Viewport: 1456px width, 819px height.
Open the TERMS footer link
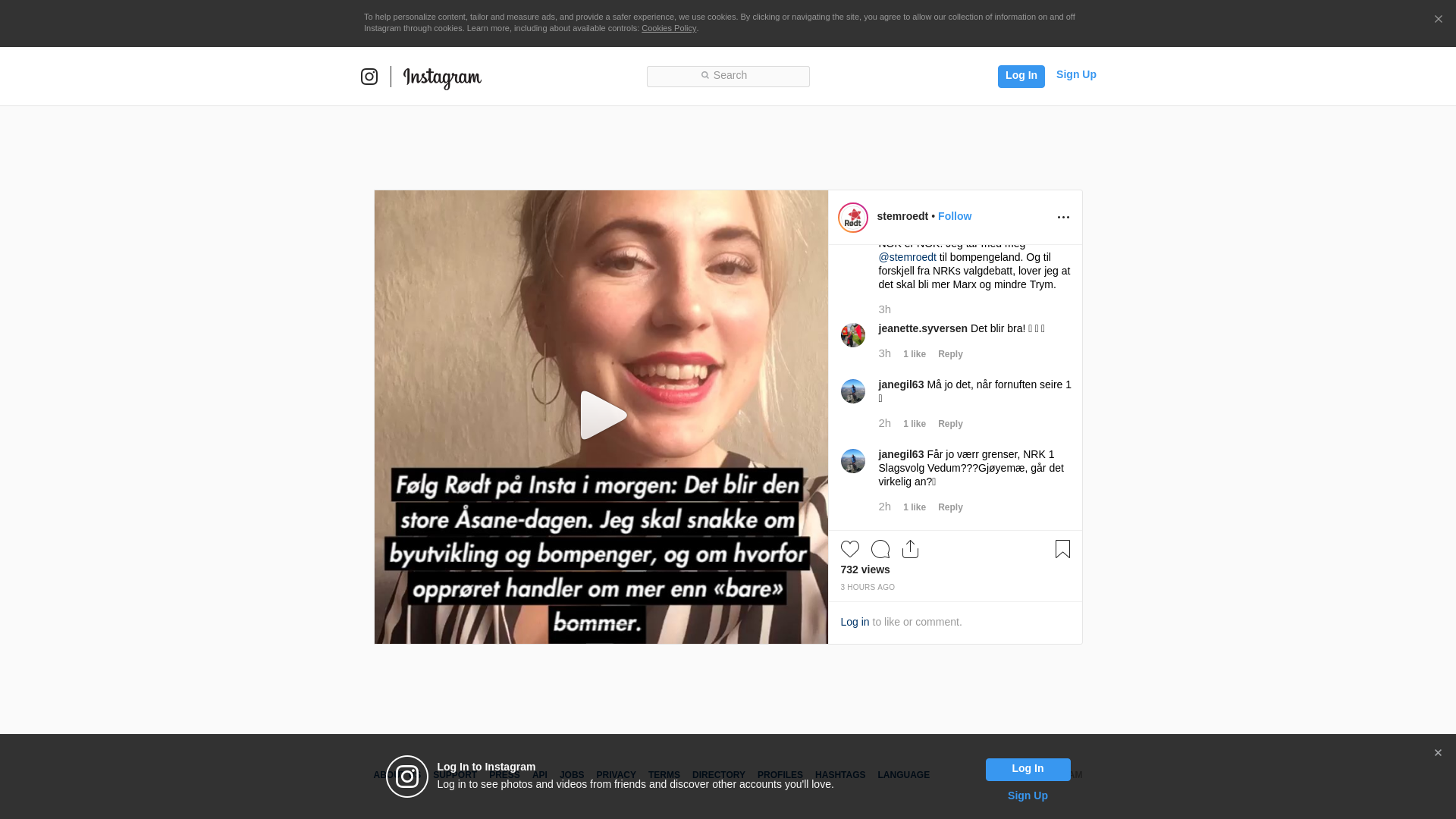664,775
